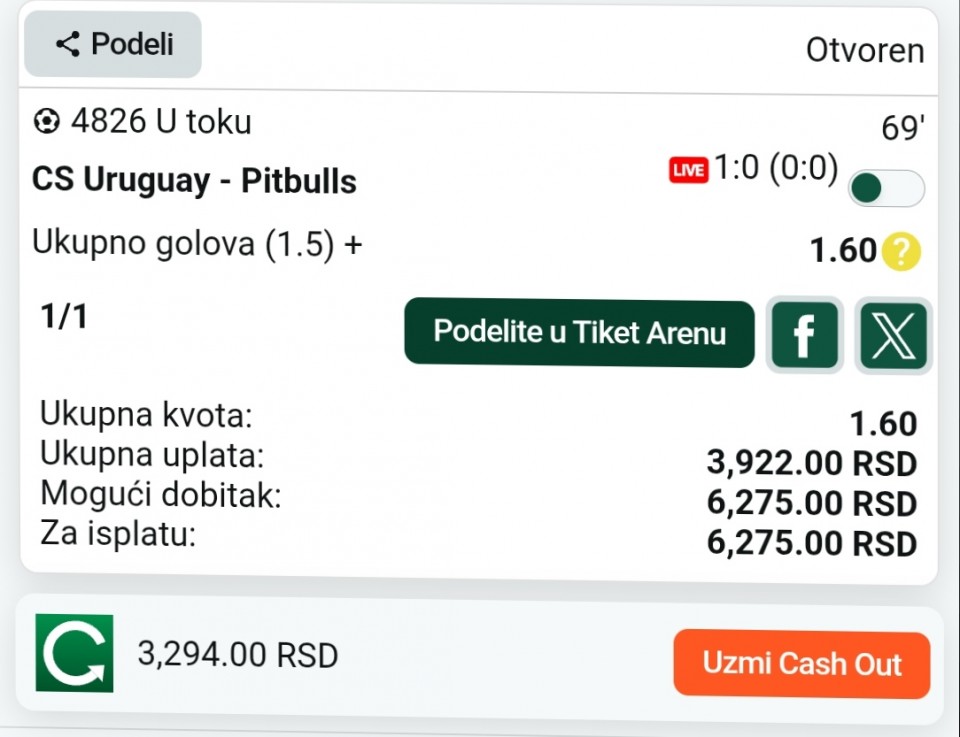Open the yellow question mark help icon
Viewport: 960px width, 737px height.
pyautogui.click(x=901, y=251)
